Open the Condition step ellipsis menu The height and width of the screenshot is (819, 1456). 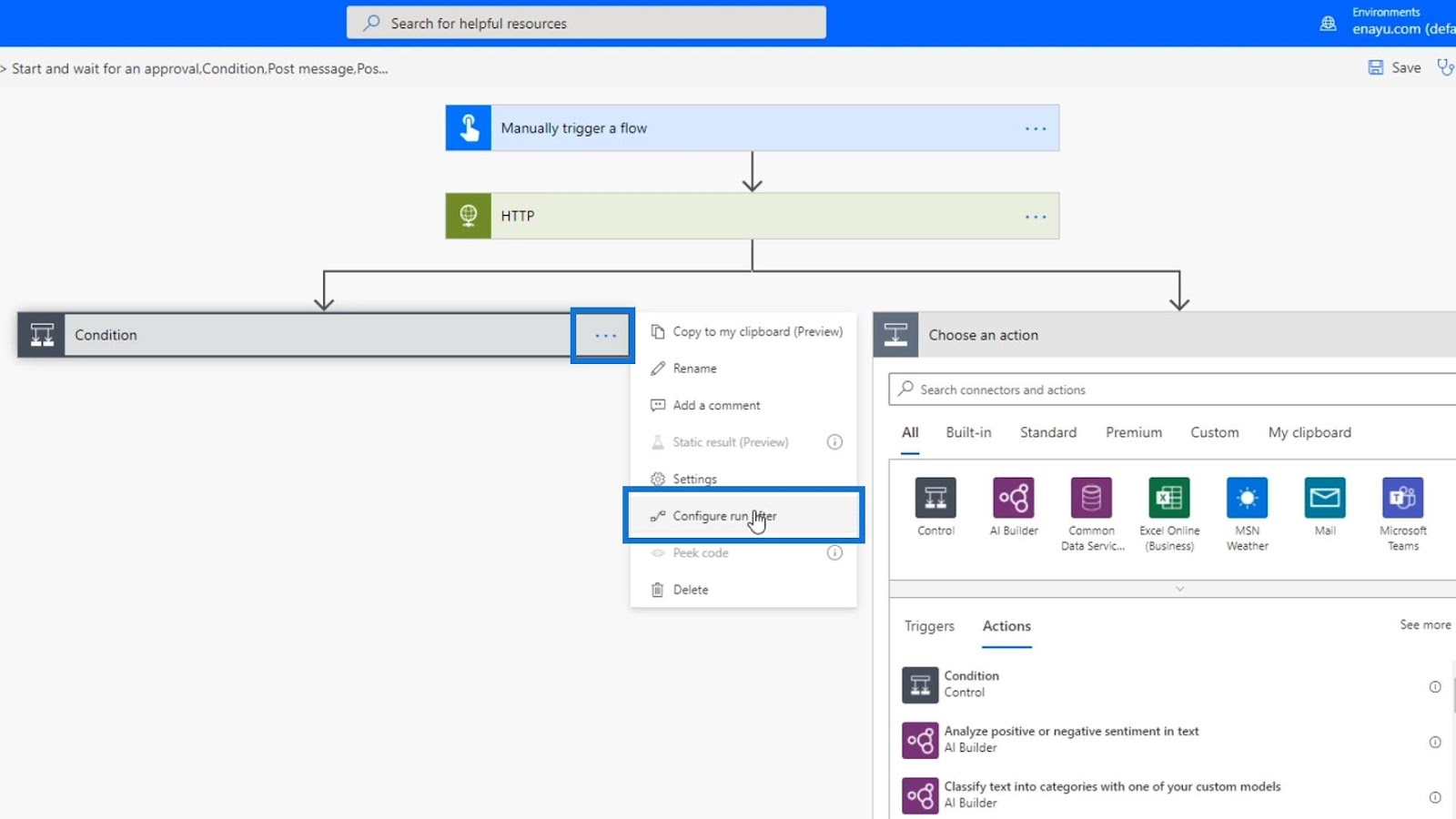point(605,336)
